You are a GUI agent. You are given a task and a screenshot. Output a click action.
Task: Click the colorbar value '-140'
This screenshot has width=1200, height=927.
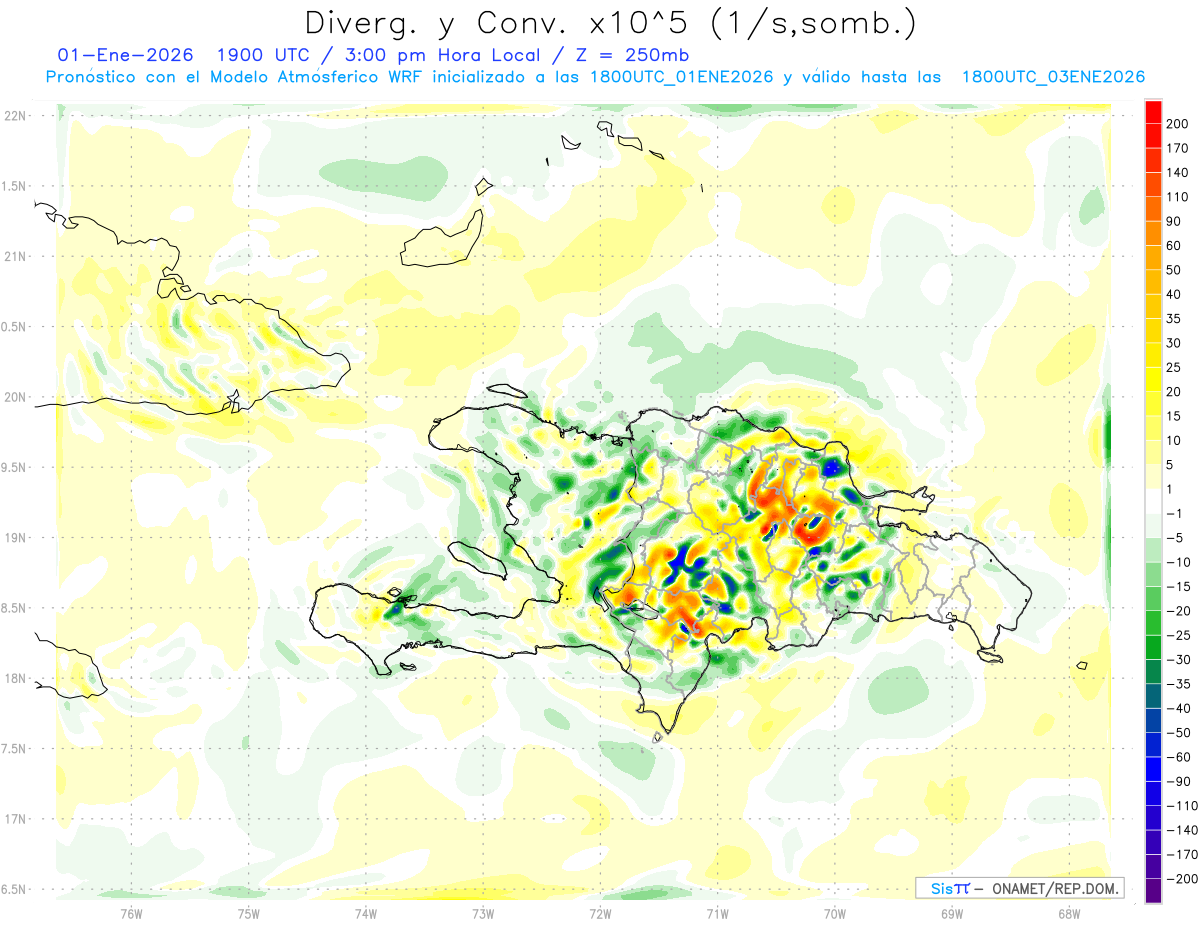(x=1181, y=830)
